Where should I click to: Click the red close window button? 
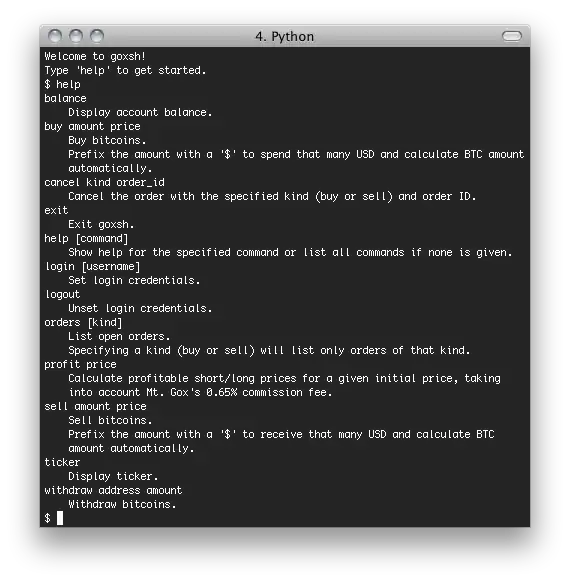coord(55,36)
